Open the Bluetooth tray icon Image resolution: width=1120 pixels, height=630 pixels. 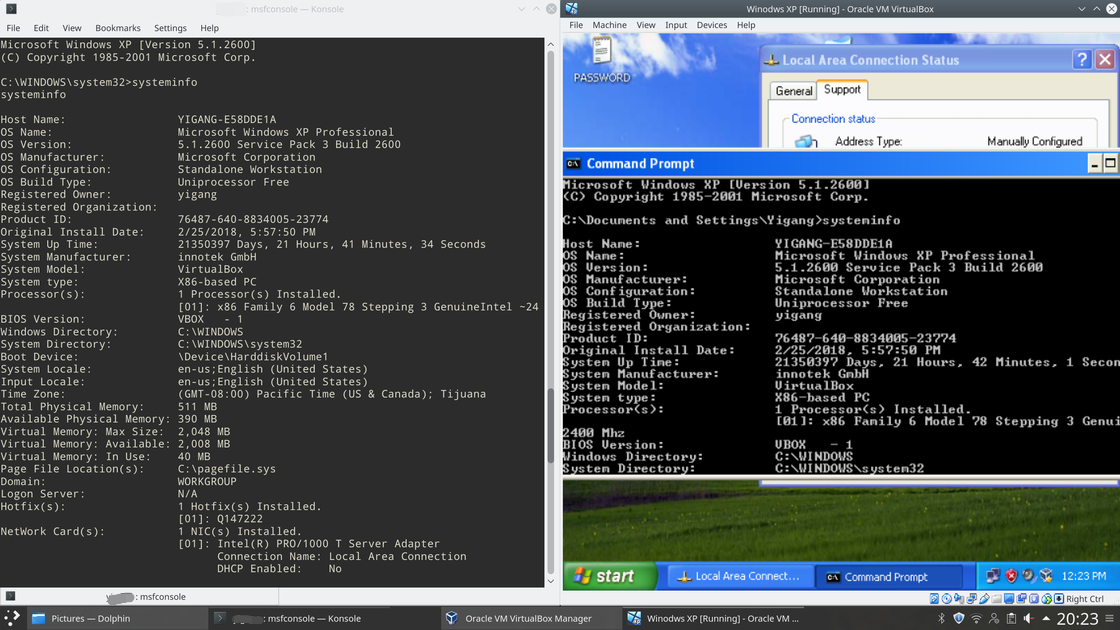[x=941, y=619]
